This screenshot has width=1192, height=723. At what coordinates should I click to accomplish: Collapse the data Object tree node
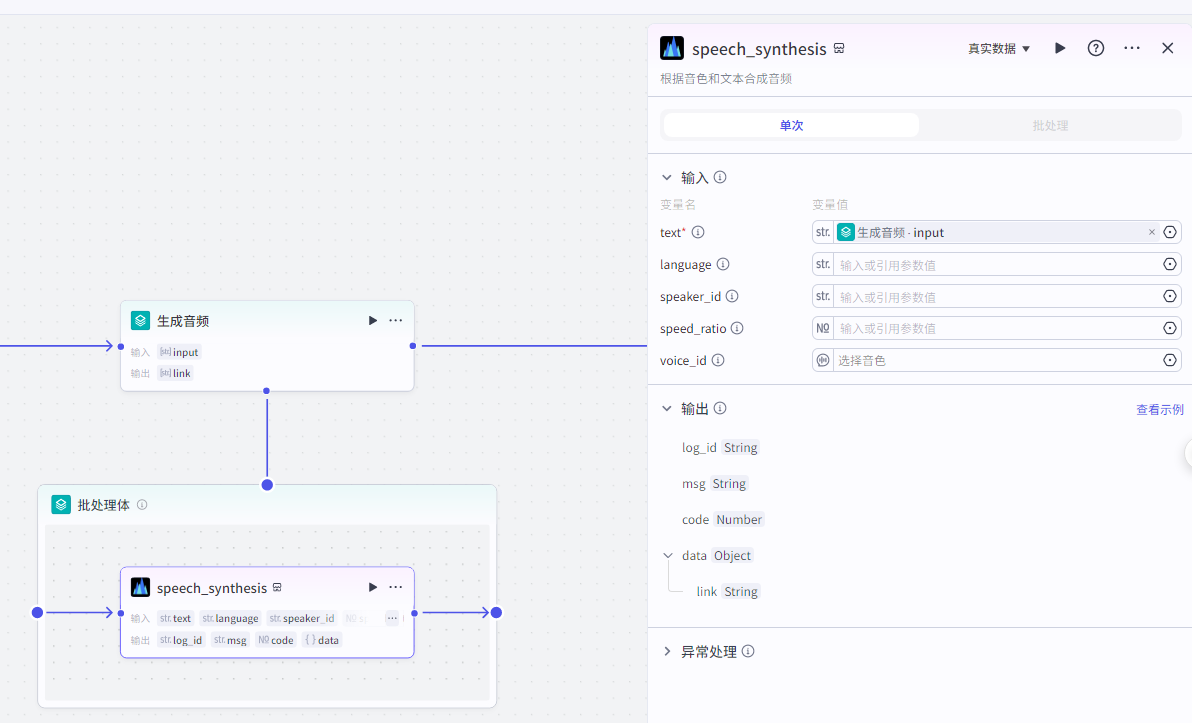(668, 556)
